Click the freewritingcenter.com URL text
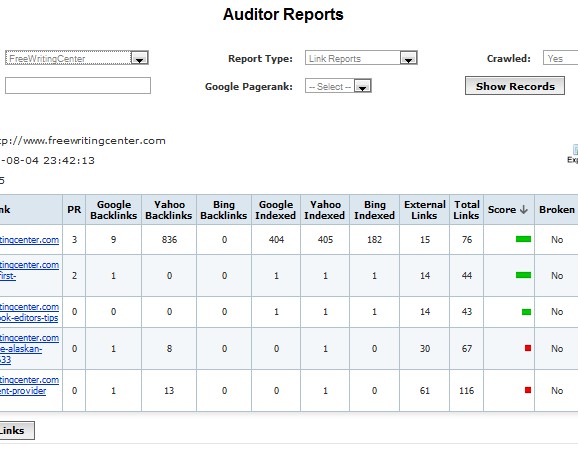The height and width of the screenshot is (451, 578). point(82,140)
